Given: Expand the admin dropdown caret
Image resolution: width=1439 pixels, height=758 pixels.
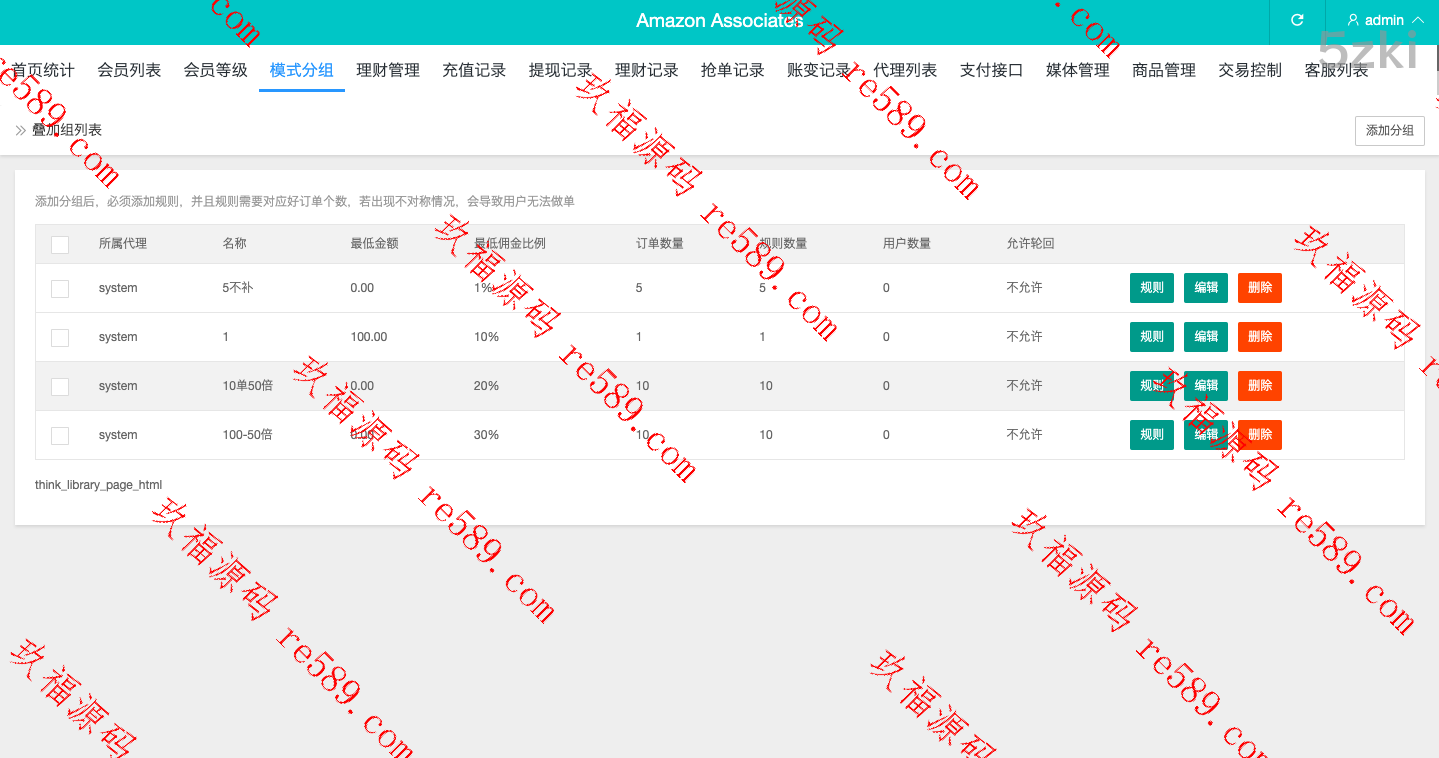Looking at the screenshot, I should click(1417, 20).
